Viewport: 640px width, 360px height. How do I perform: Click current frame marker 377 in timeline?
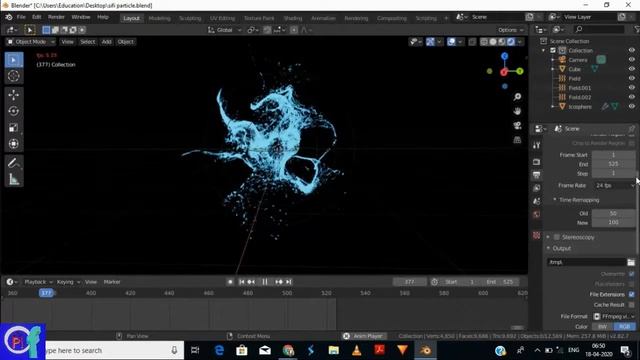pyautogui.click(x=47, y=293)
